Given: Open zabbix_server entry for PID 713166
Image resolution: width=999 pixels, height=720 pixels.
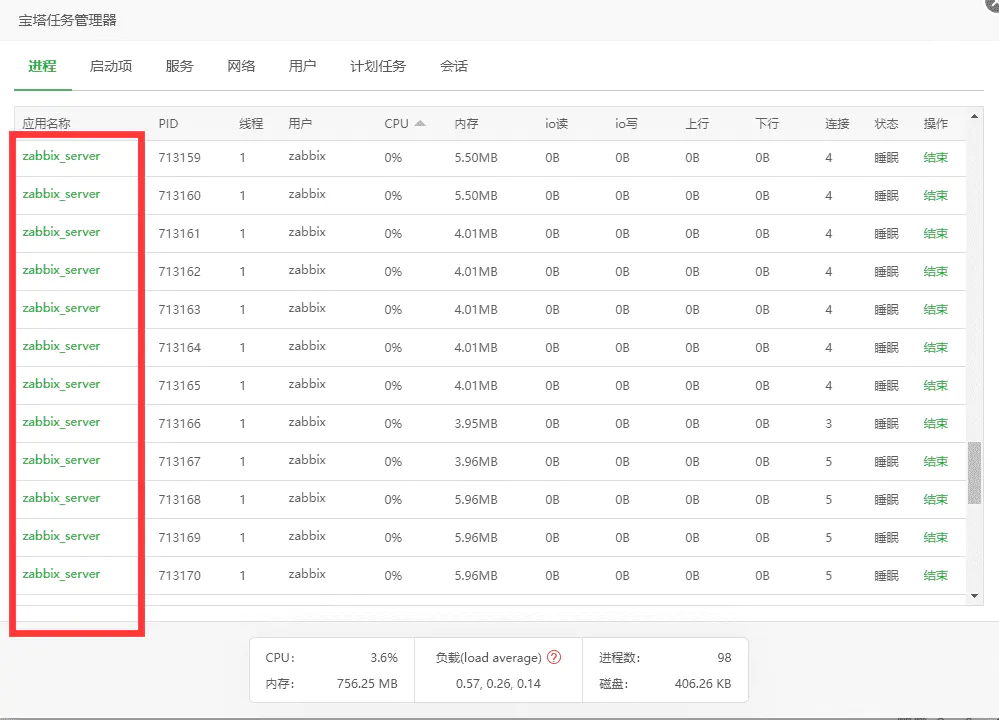Looking at the screenshot, I should [61, 422].
